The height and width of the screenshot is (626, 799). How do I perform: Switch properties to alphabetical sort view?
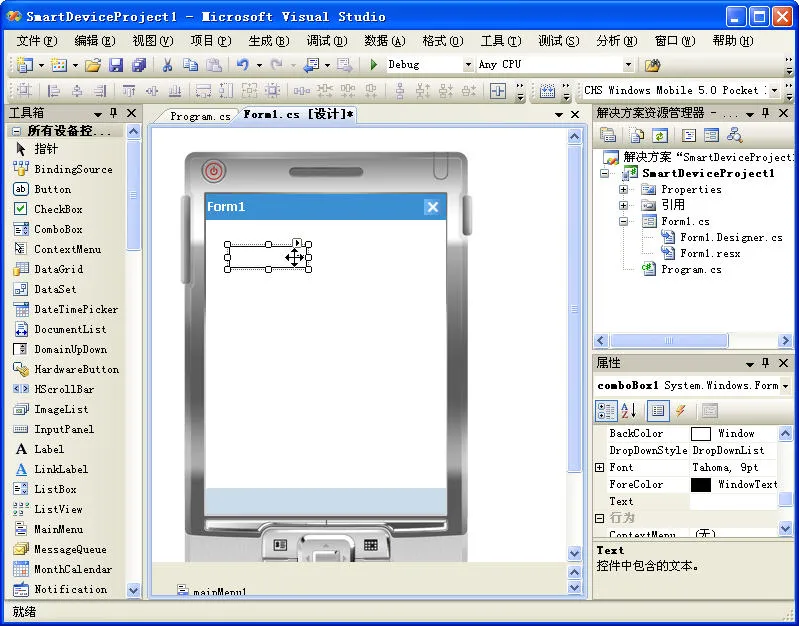[629, 410]
